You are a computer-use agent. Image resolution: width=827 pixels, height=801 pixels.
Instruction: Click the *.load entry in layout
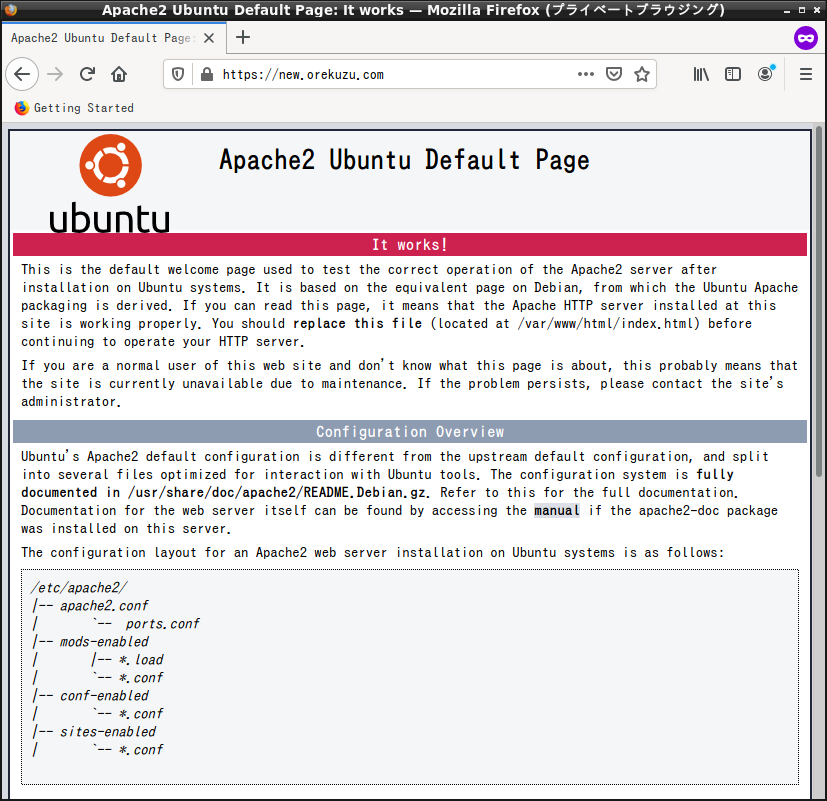pyautogui.click(x=141, y=660)
